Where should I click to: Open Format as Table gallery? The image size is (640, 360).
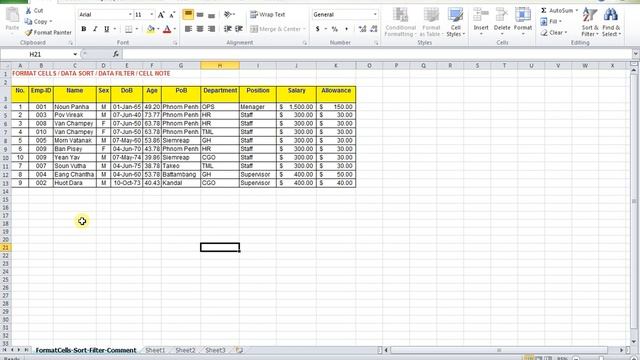pos(431,22)
